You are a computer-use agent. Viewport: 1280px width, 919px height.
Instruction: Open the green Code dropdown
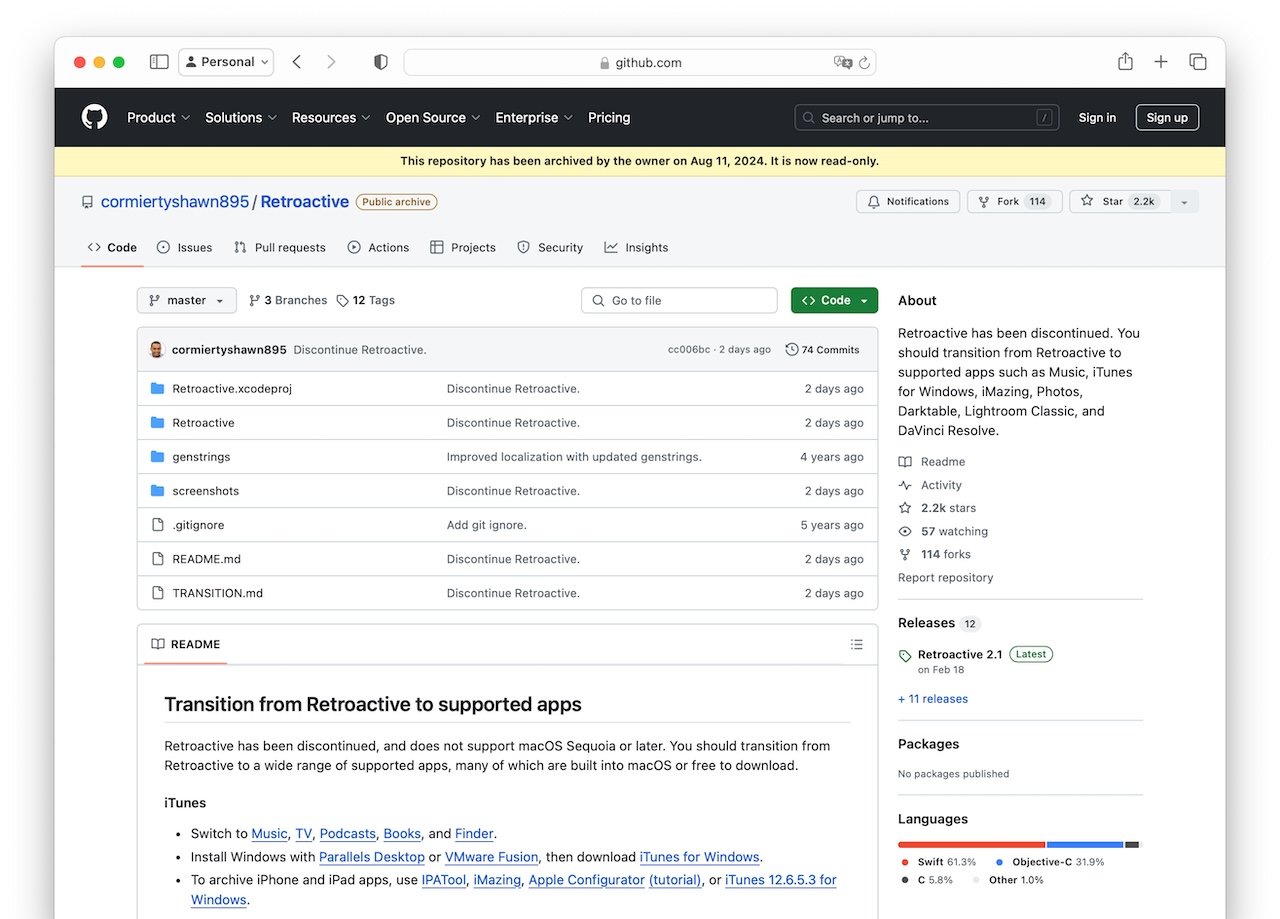pos(834,300)
